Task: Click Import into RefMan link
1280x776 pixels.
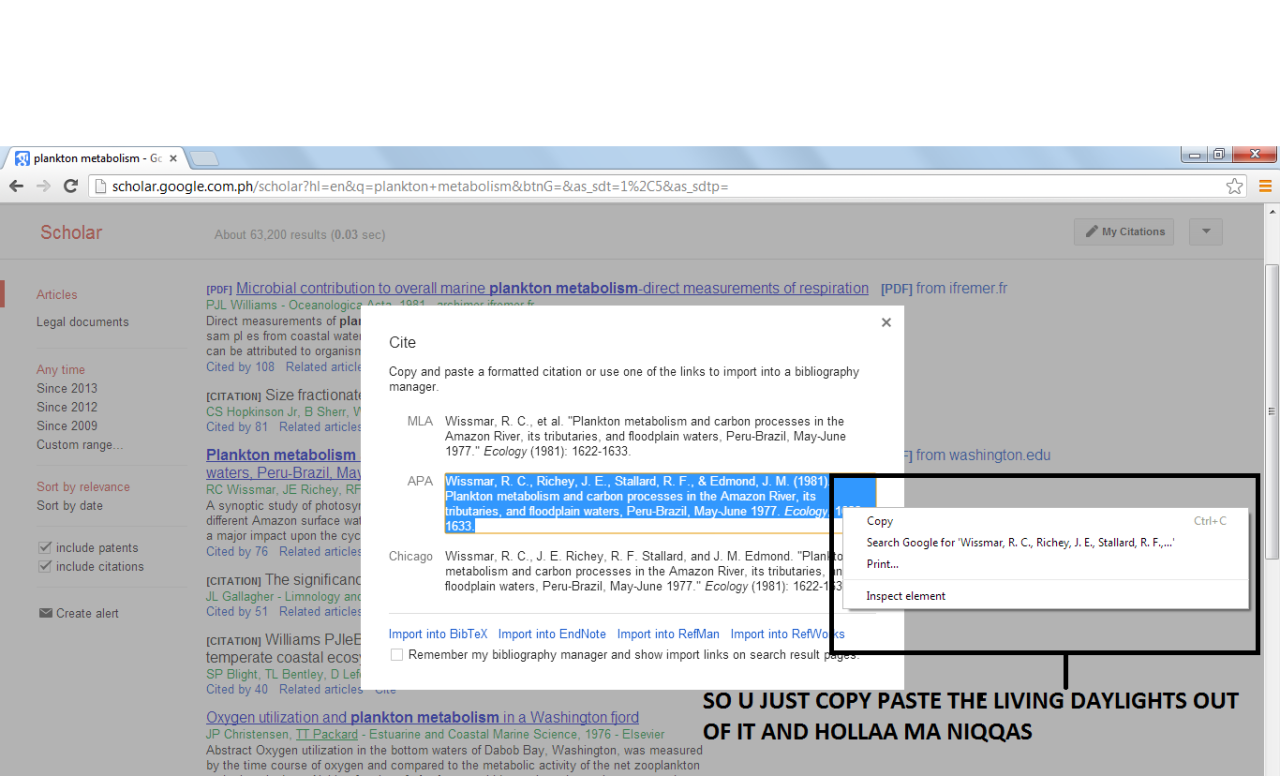Action: coord(668,634)
